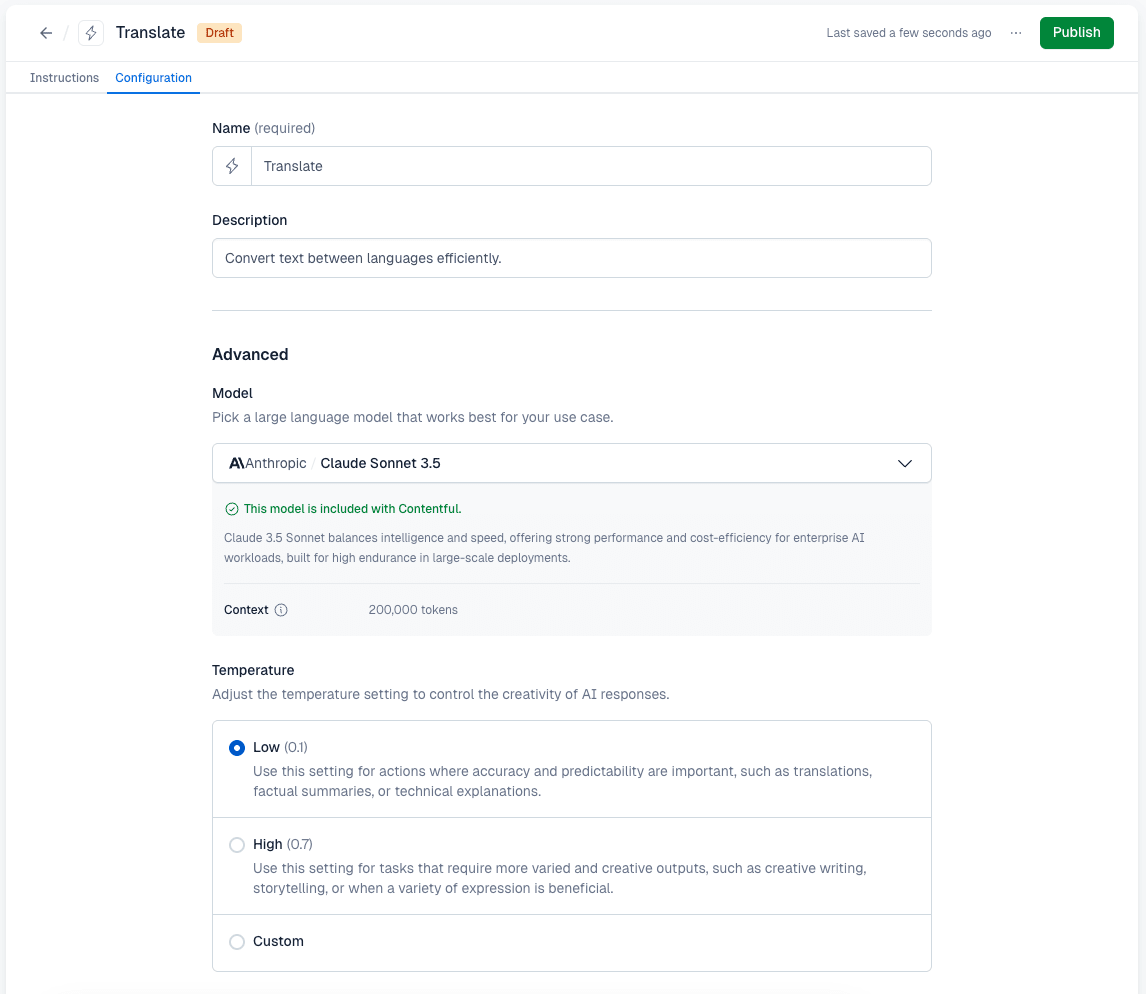Click the lightning bolt icon beside the Translate title
Screen dimensions: 1146x994
click(x=91, y=33)
